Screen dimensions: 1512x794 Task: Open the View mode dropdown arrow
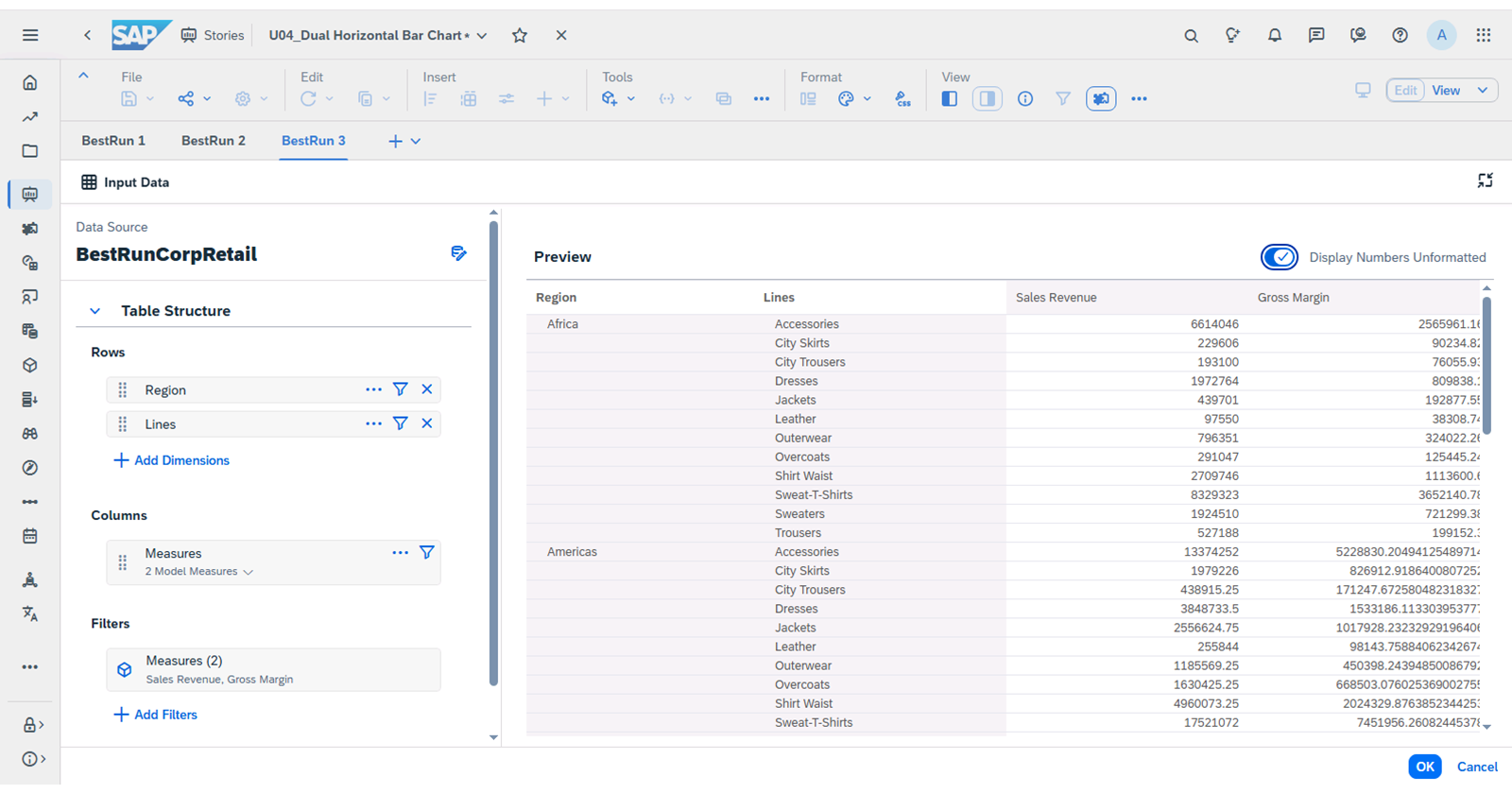[x=1483, y=91]
